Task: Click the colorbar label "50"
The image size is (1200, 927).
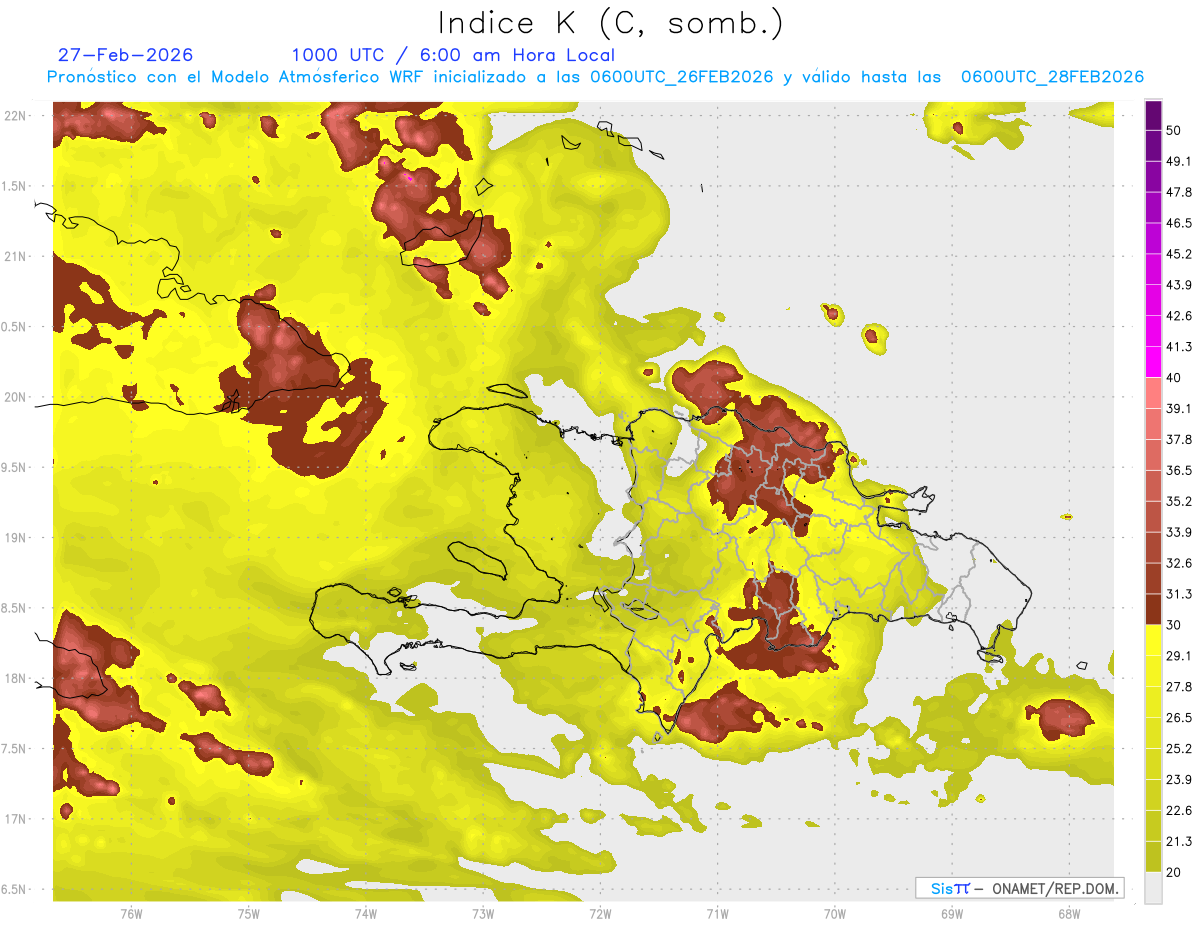Action: pyautogui.click(x=1176, y=131)
